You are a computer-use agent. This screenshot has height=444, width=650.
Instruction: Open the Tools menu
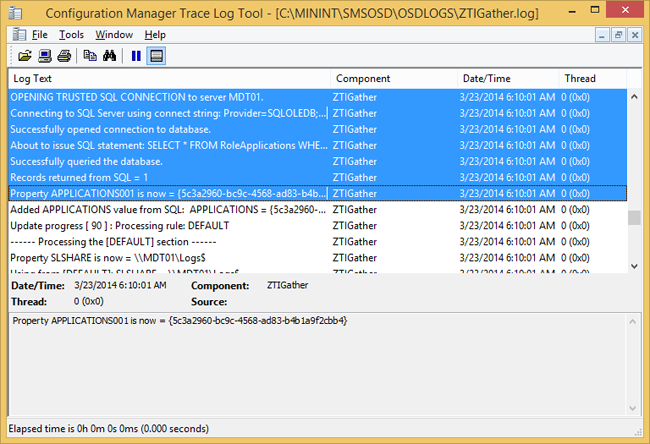point(71,34)
